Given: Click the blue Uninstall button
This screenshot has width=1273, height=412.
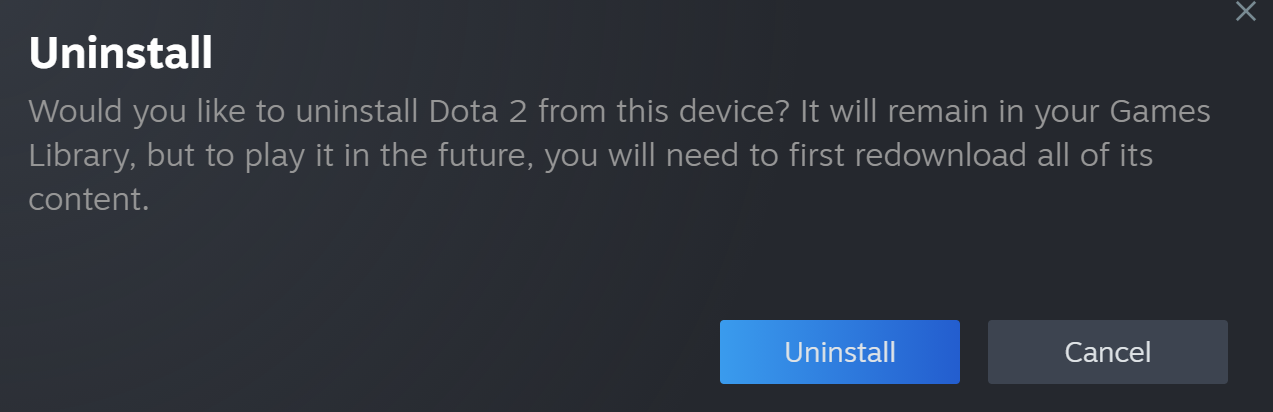Looking at the screenshot, I should [839, 352].
